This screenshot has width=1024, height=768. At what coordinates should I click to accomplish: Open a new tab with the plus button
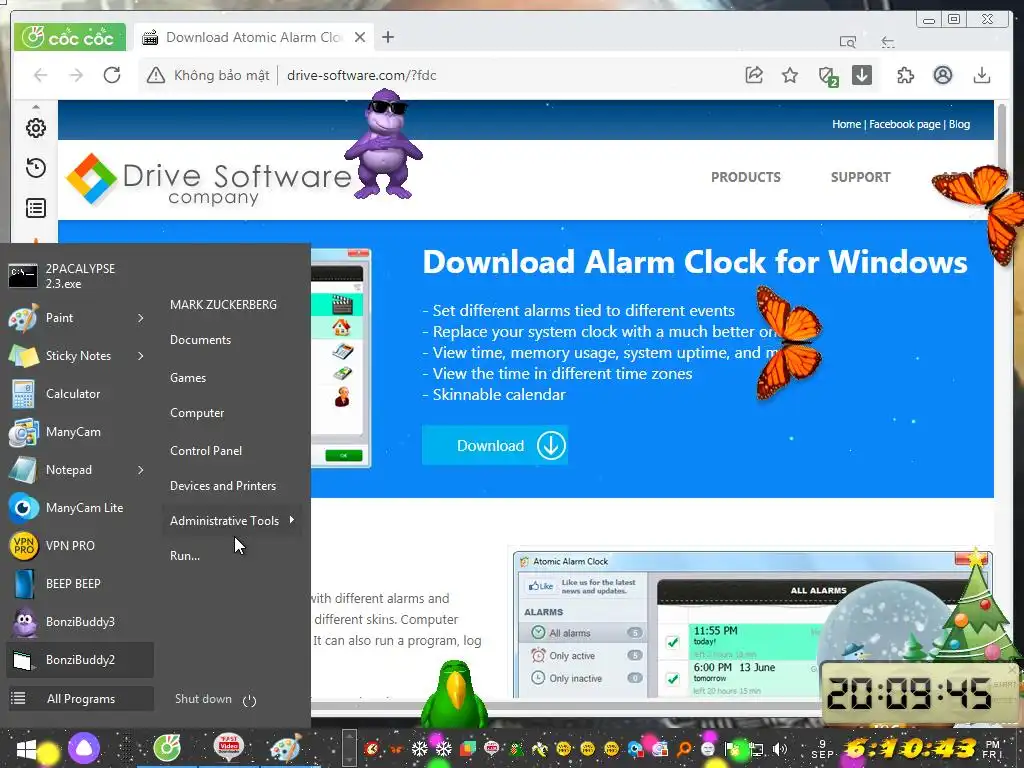(x=388, y=37)
